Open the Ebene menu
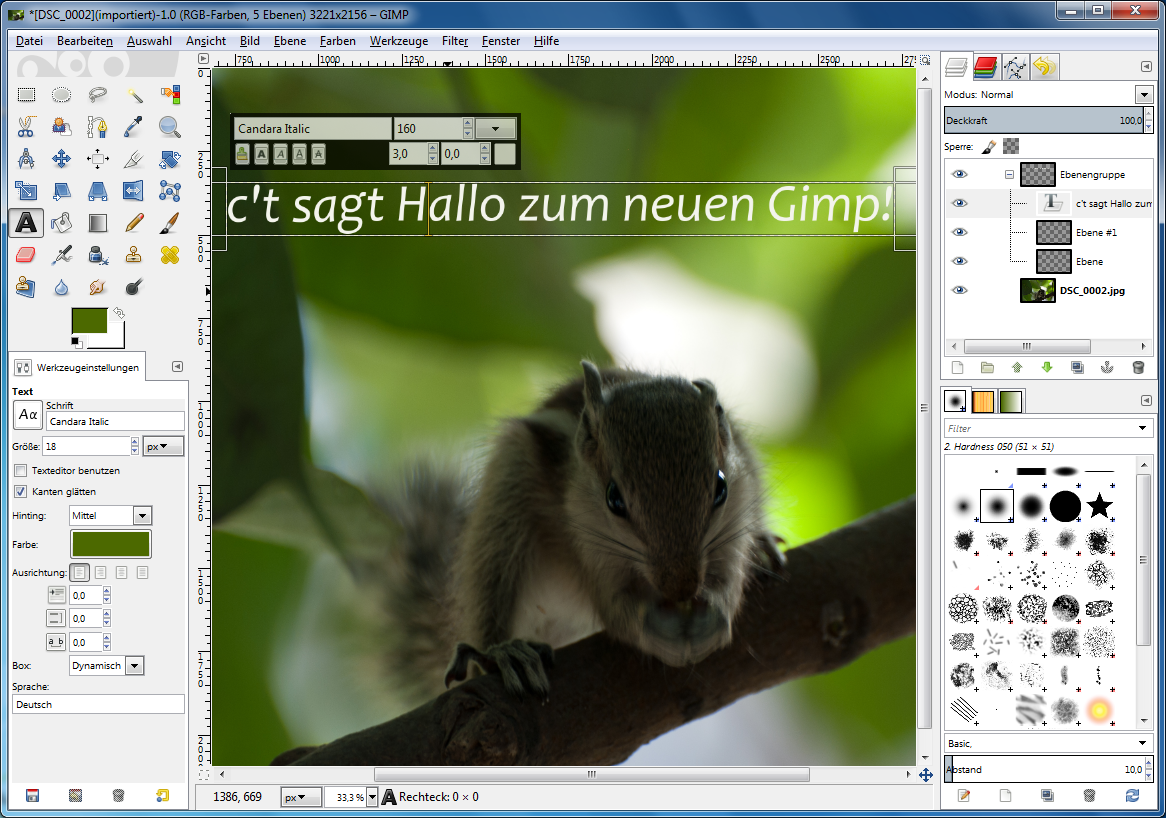 [289, 41]
